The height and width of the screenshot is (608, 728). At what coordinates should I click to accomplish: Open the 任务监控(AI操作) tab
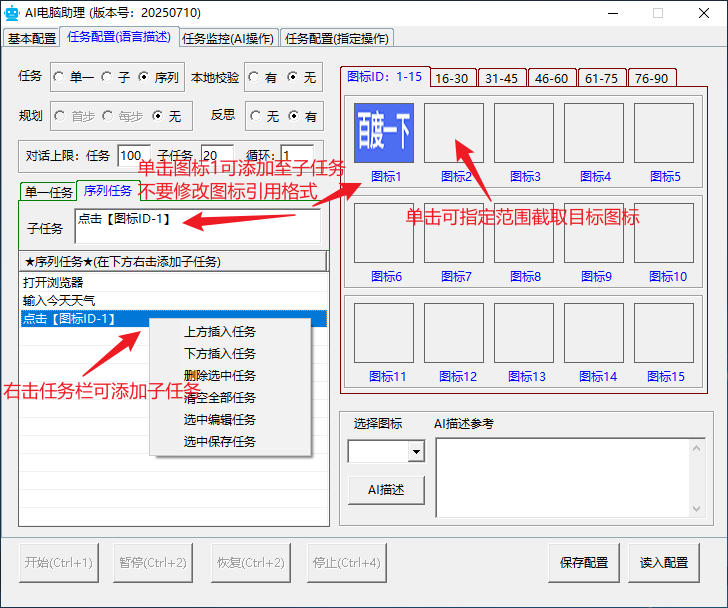(229, 38)
